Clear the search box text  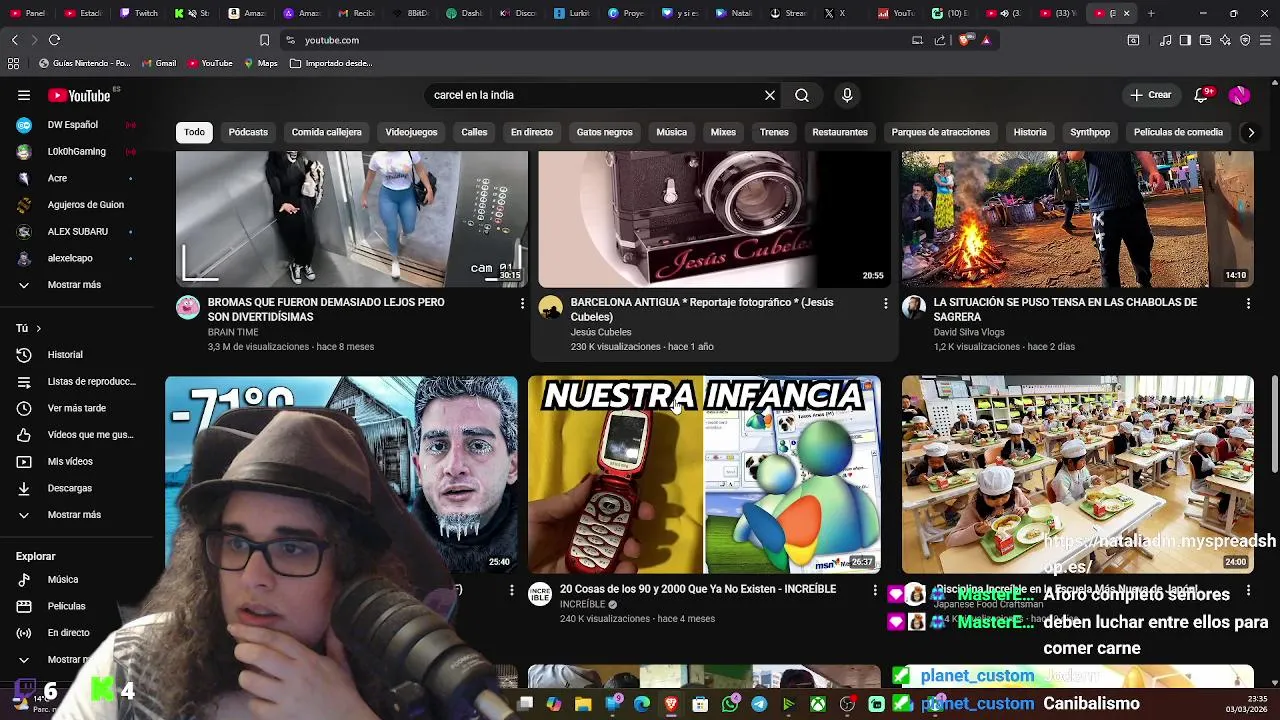(x=770, y=95)
